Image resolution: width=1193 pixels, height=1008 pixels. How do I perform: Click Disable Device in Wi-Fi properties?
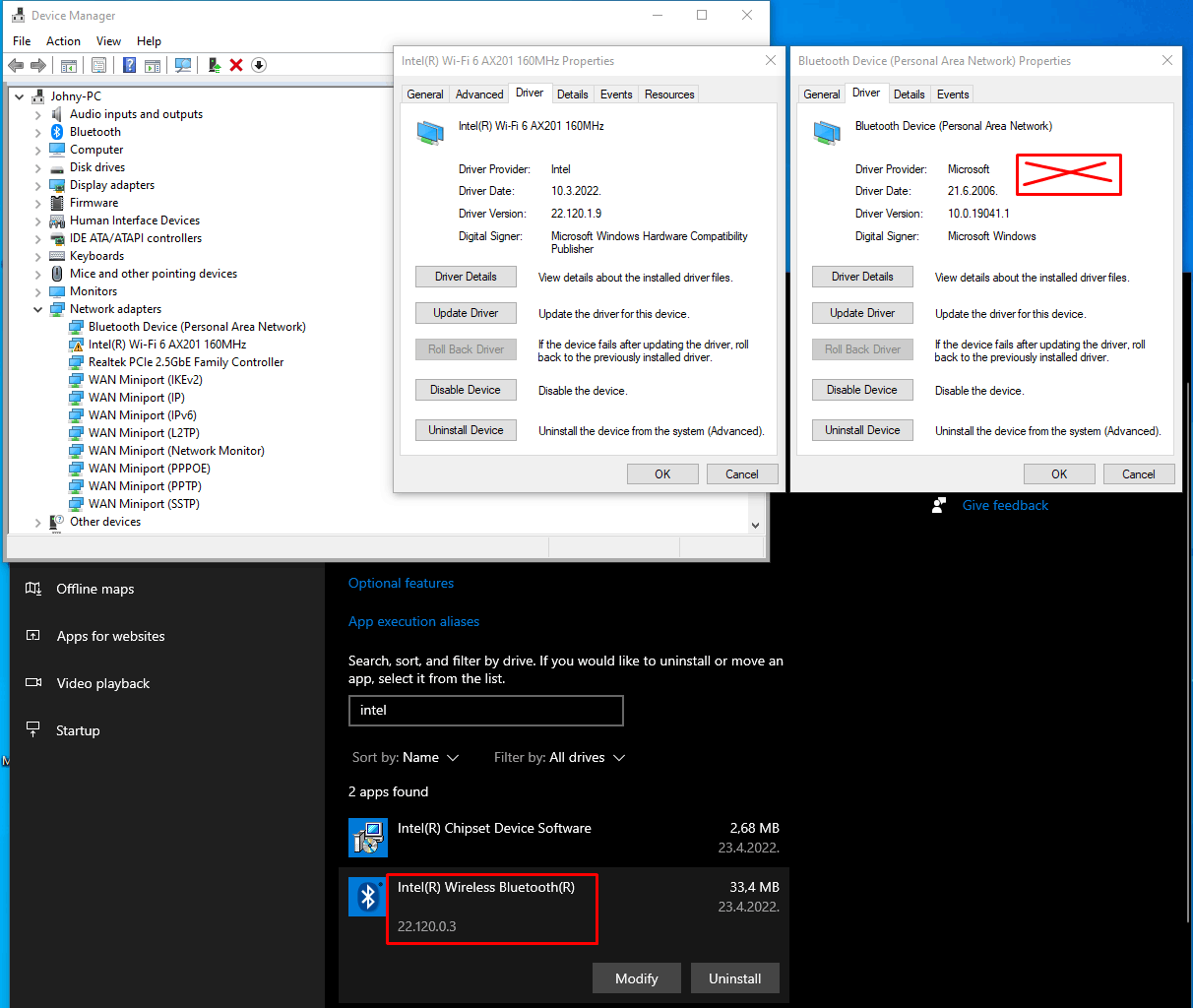(466, 390)
